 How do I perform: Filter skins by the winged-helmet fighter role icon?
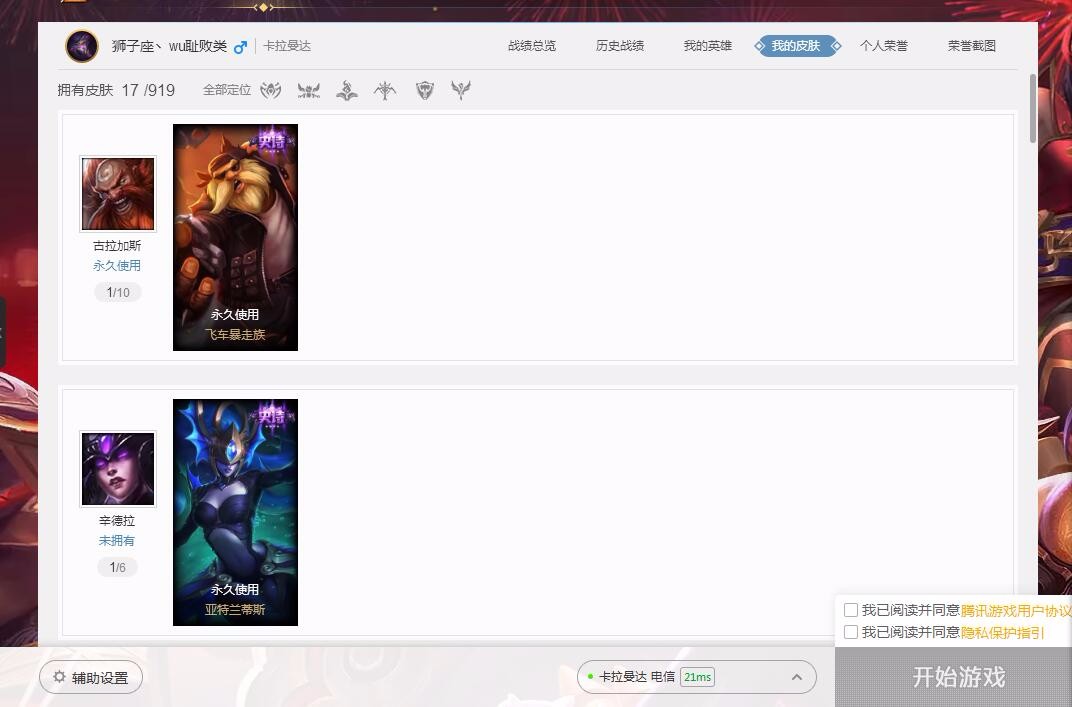(x=309, y=90)
